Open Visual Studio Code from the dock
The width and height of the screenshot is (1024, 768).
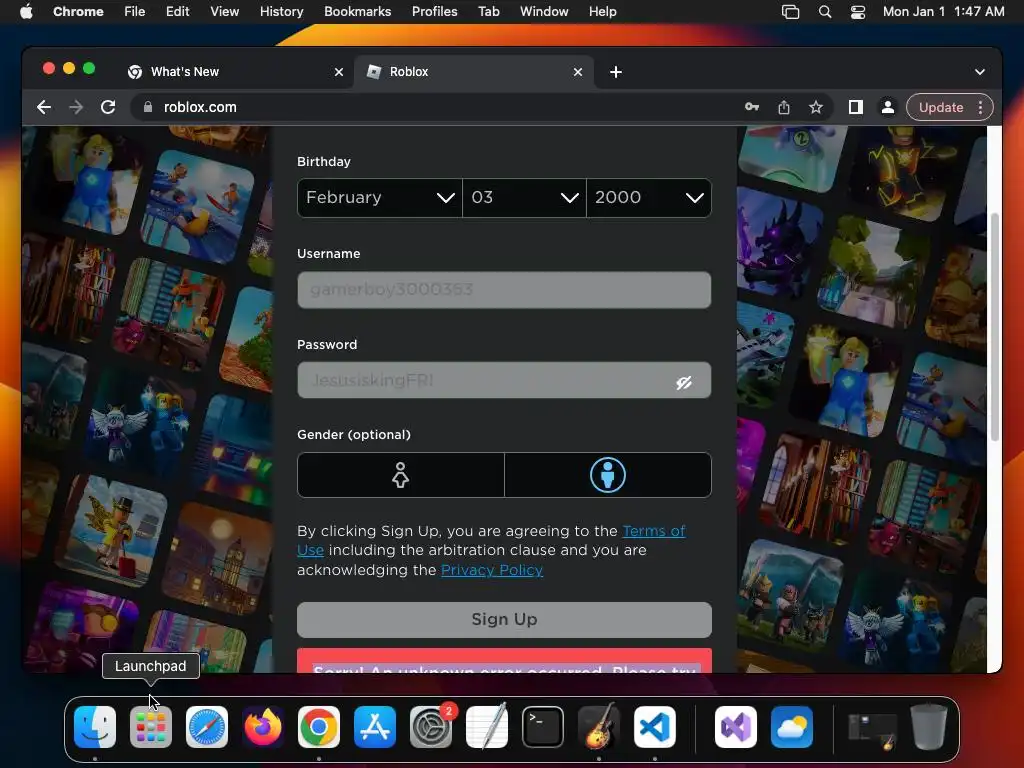pyautogui.click(x=655, y=727)
